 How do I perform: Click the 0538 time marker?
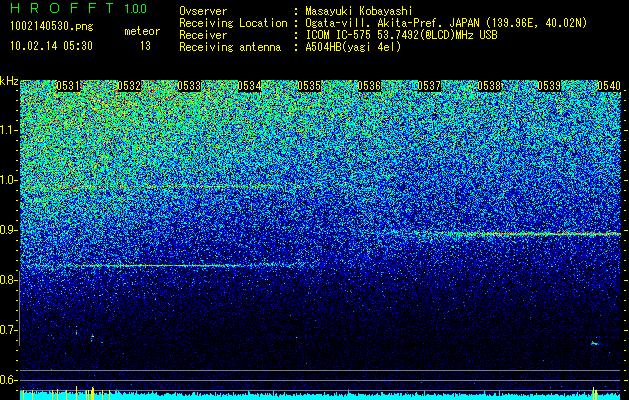pyautogui.click(x=489, y=86)
